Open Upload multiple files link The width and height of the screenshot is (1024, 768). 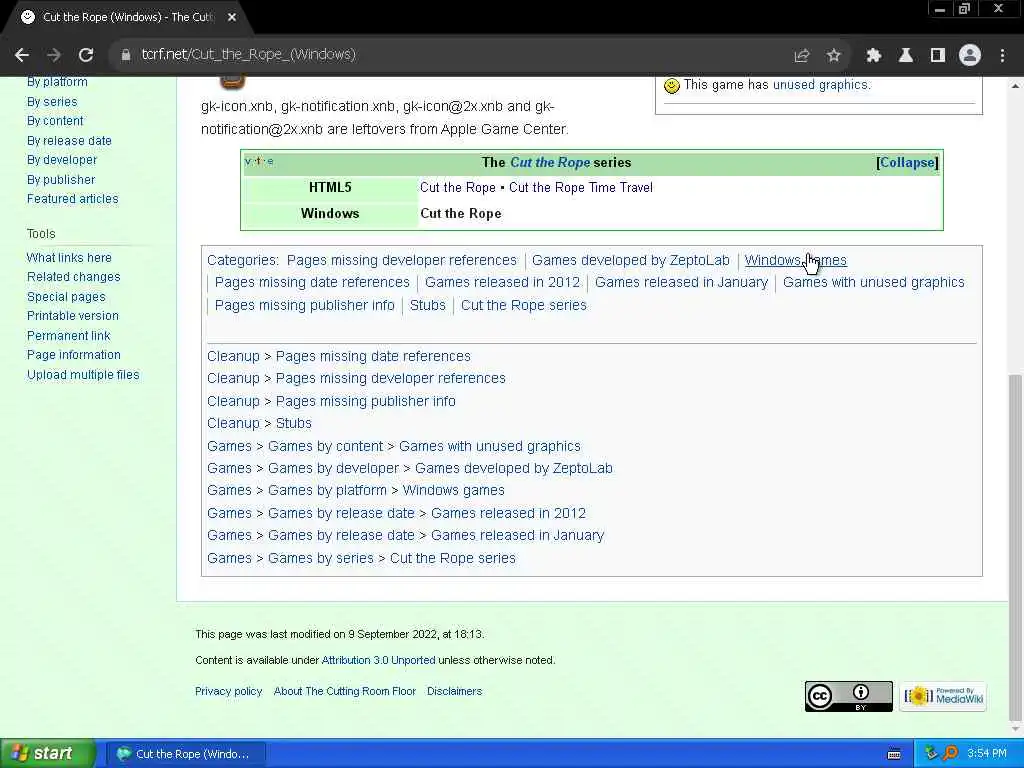(x=83, y=375)
